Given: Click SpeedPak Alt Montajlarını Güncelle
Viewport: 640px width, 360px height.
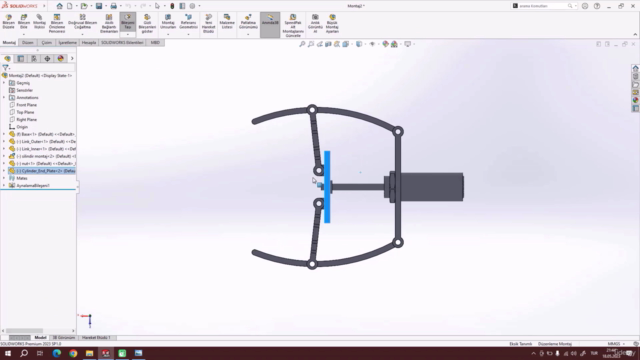Looking at the screenshot, I should [x=293, y=25].
